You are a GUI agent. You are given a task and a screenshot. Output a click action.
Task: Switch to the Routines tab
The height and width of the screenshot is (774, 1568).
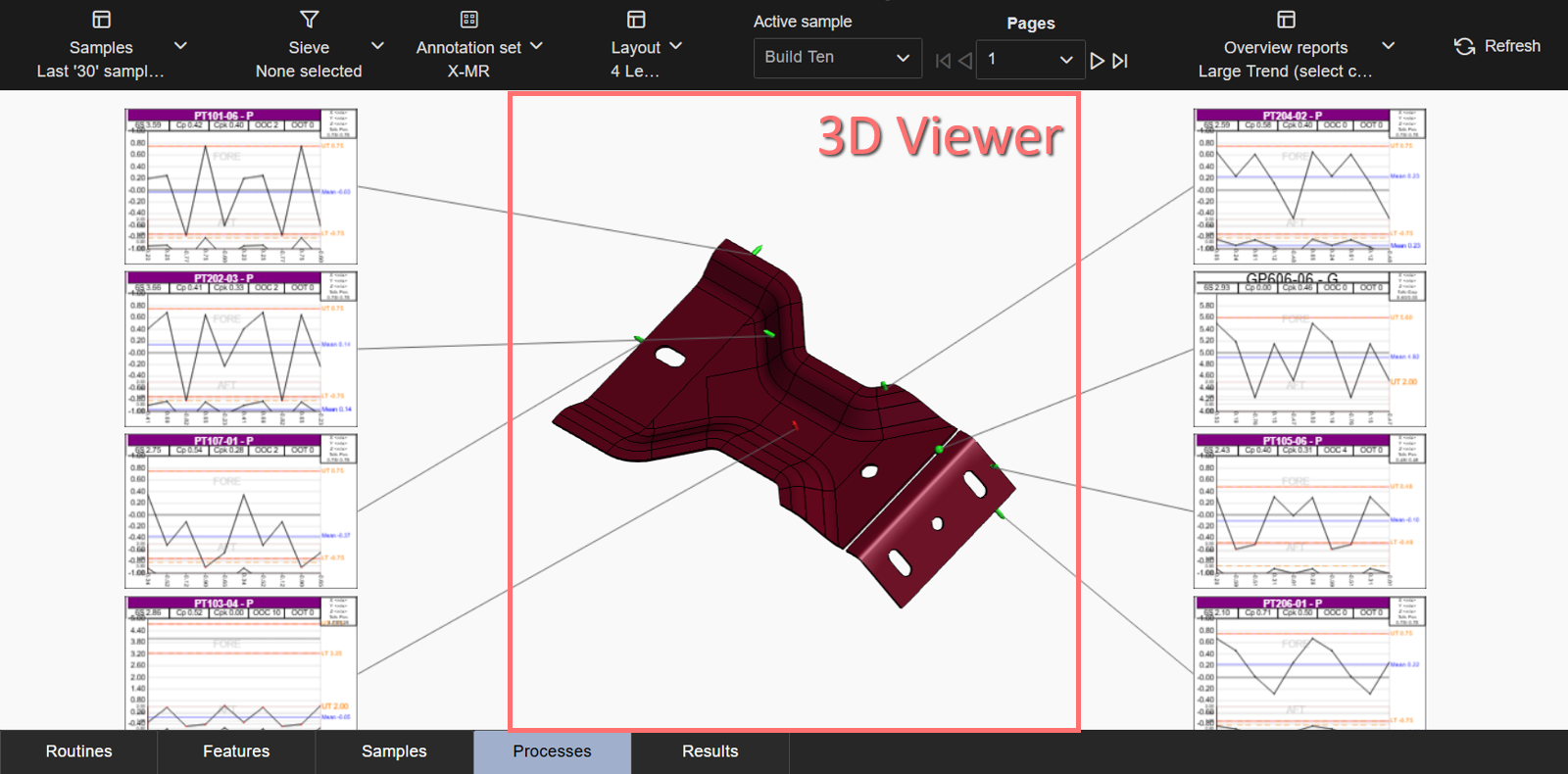tap(78, 751)
